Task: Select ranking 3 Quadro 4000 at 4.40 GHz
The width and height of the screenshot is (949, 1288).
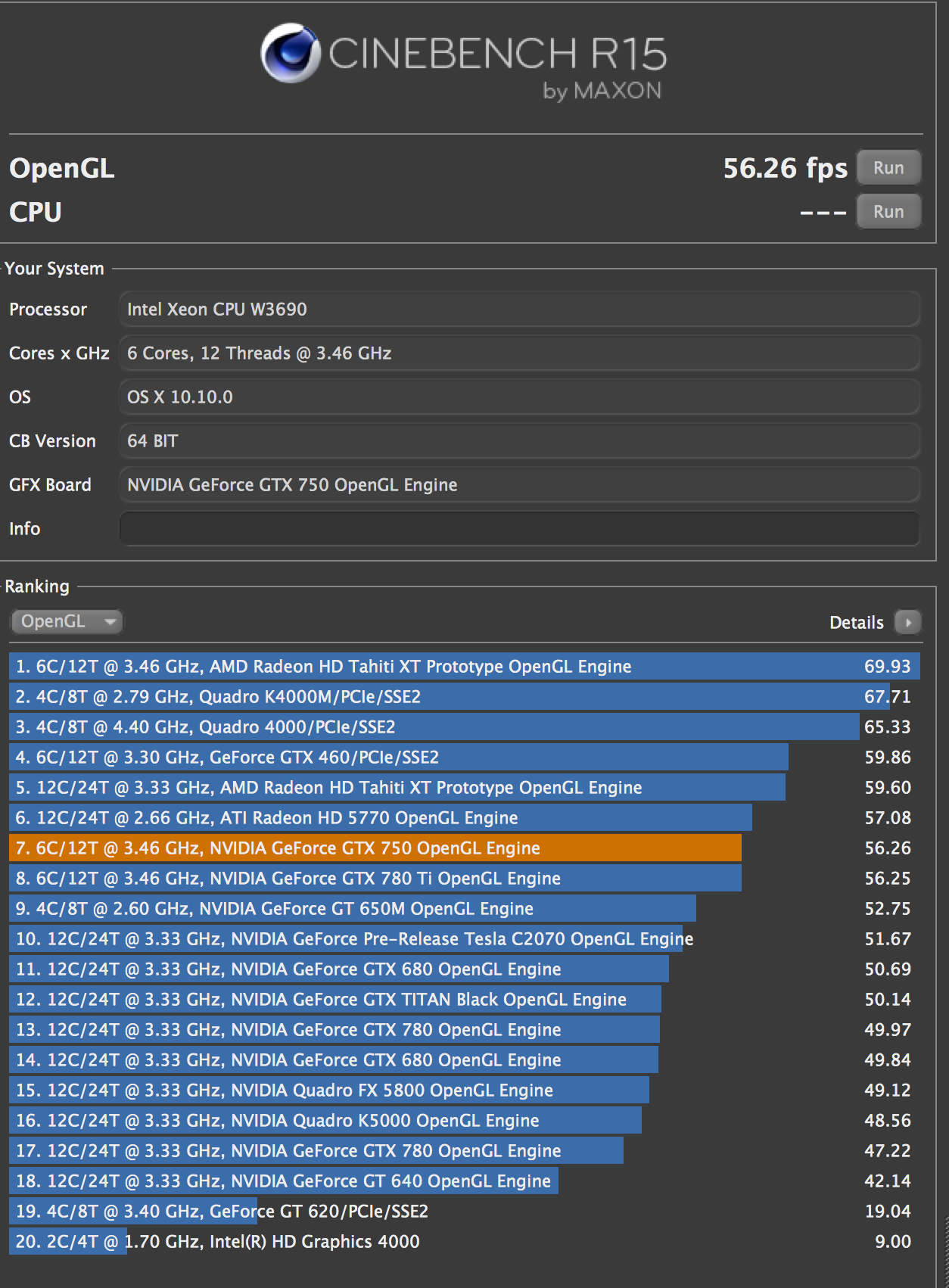Action: coord(465,726)
